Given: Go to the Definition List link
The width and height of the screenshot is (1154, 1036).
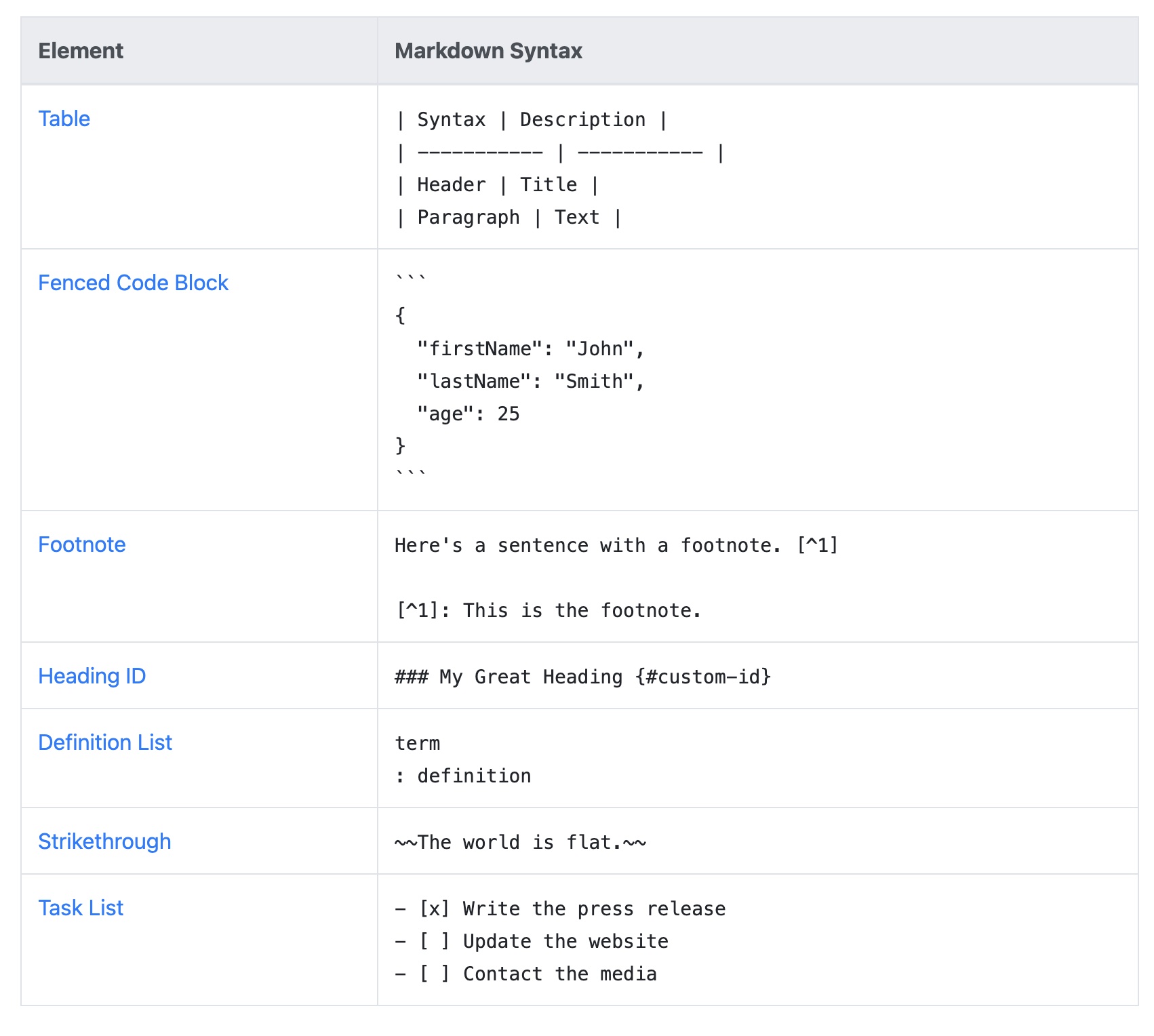Looking at the screenshot, I should pos(105,742).
